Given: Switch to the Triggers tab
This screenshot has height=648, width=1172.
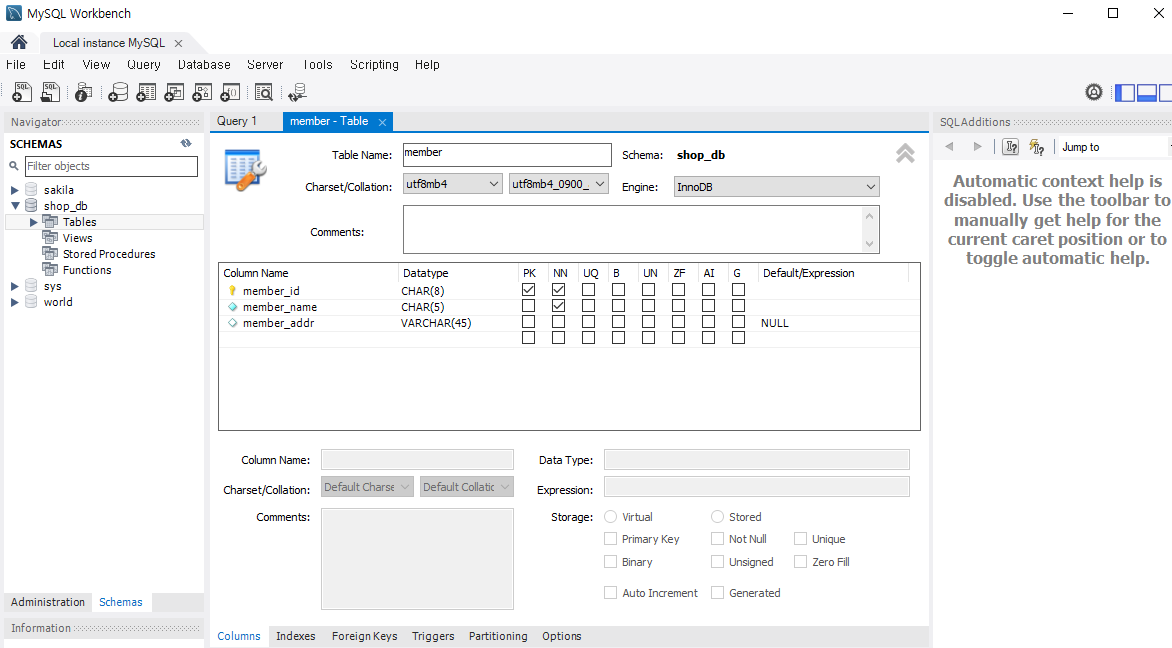Looking at the screenshot, I should (x=433, y=636).
